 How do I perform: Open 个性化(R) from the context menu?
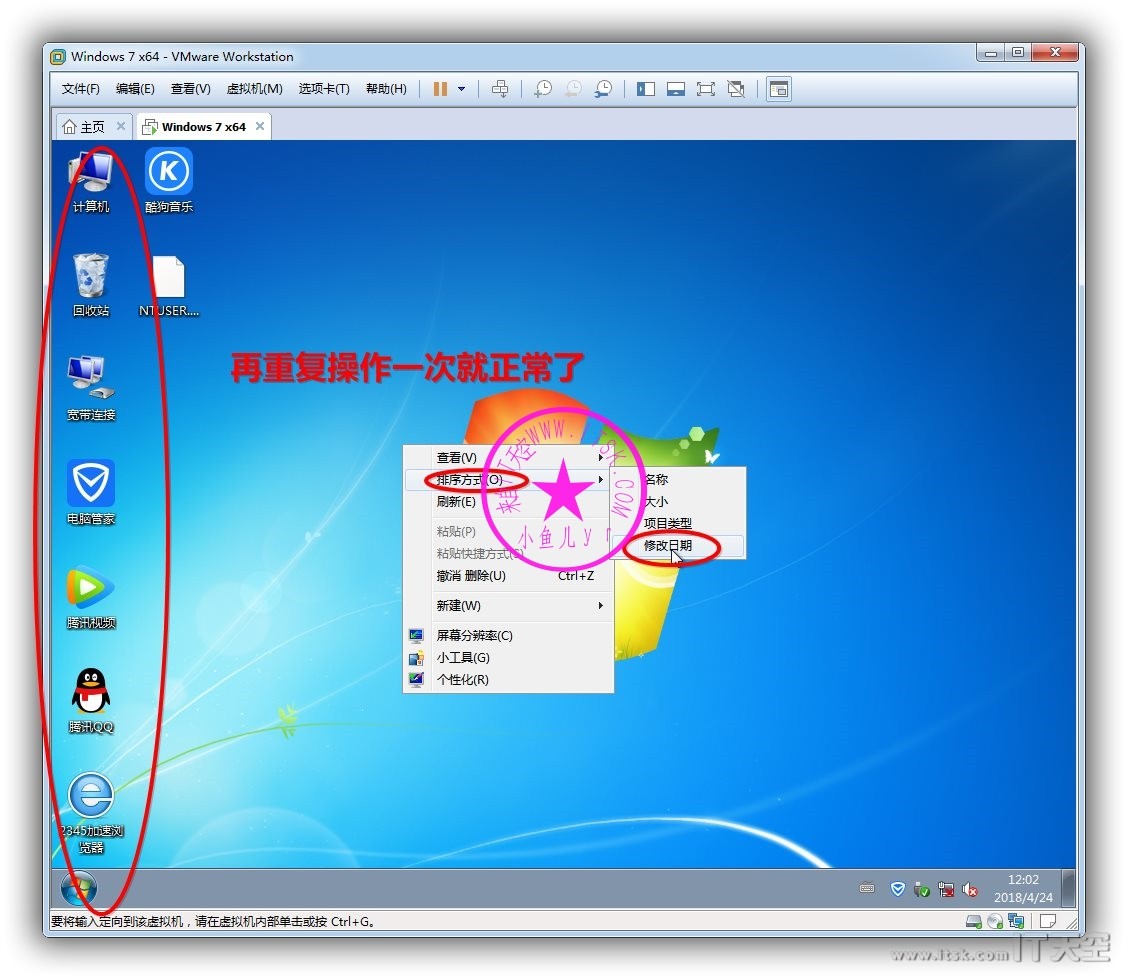462,680
